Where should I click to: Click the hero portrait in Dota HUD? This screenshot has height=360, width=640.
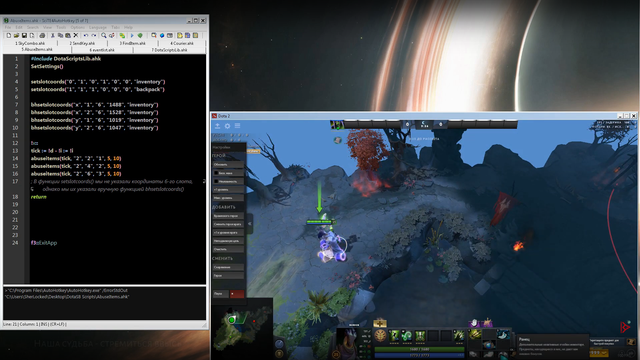347,344
